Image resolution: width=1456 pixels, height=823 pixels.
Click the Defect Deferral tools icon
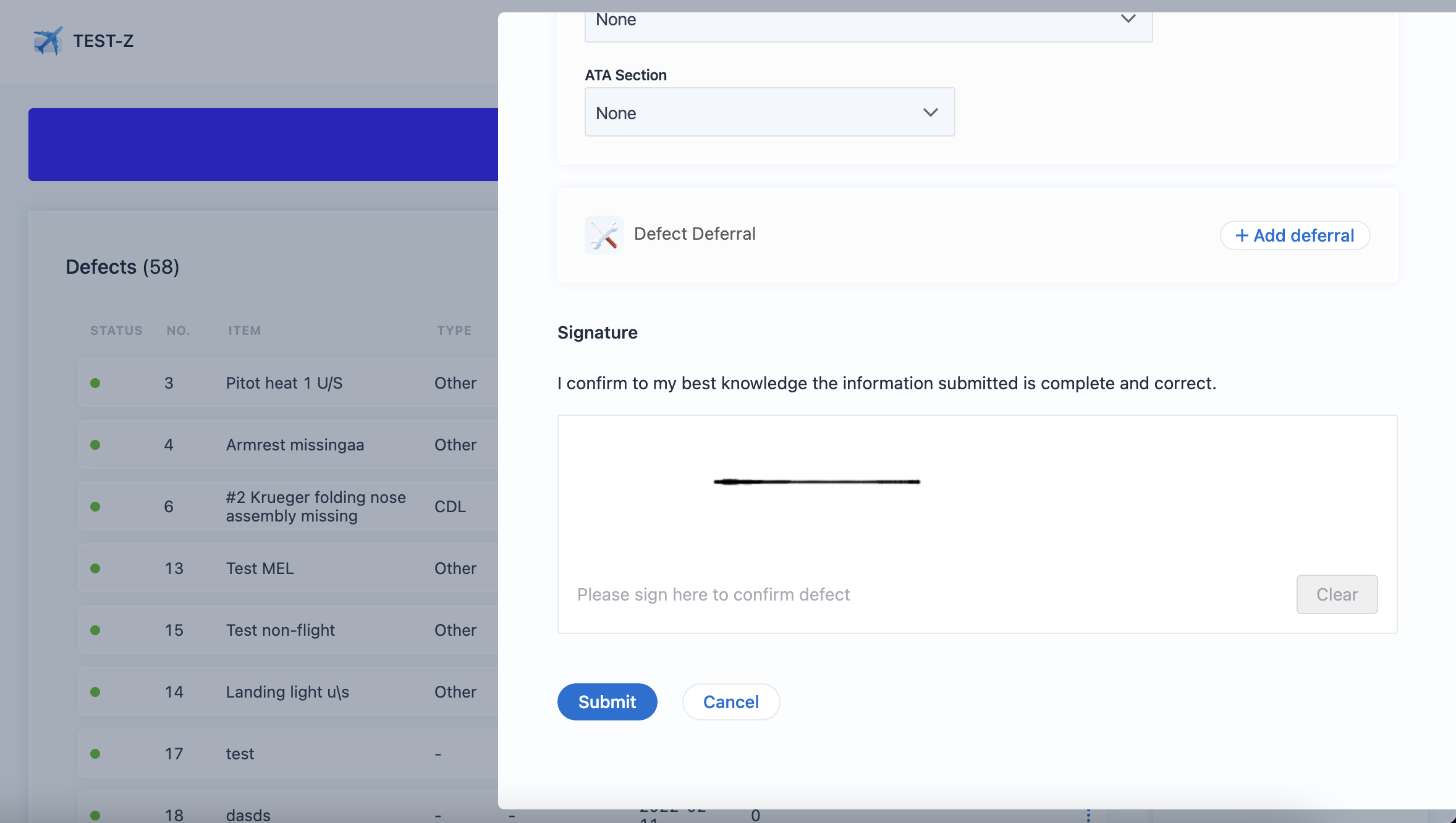[604, 235]
